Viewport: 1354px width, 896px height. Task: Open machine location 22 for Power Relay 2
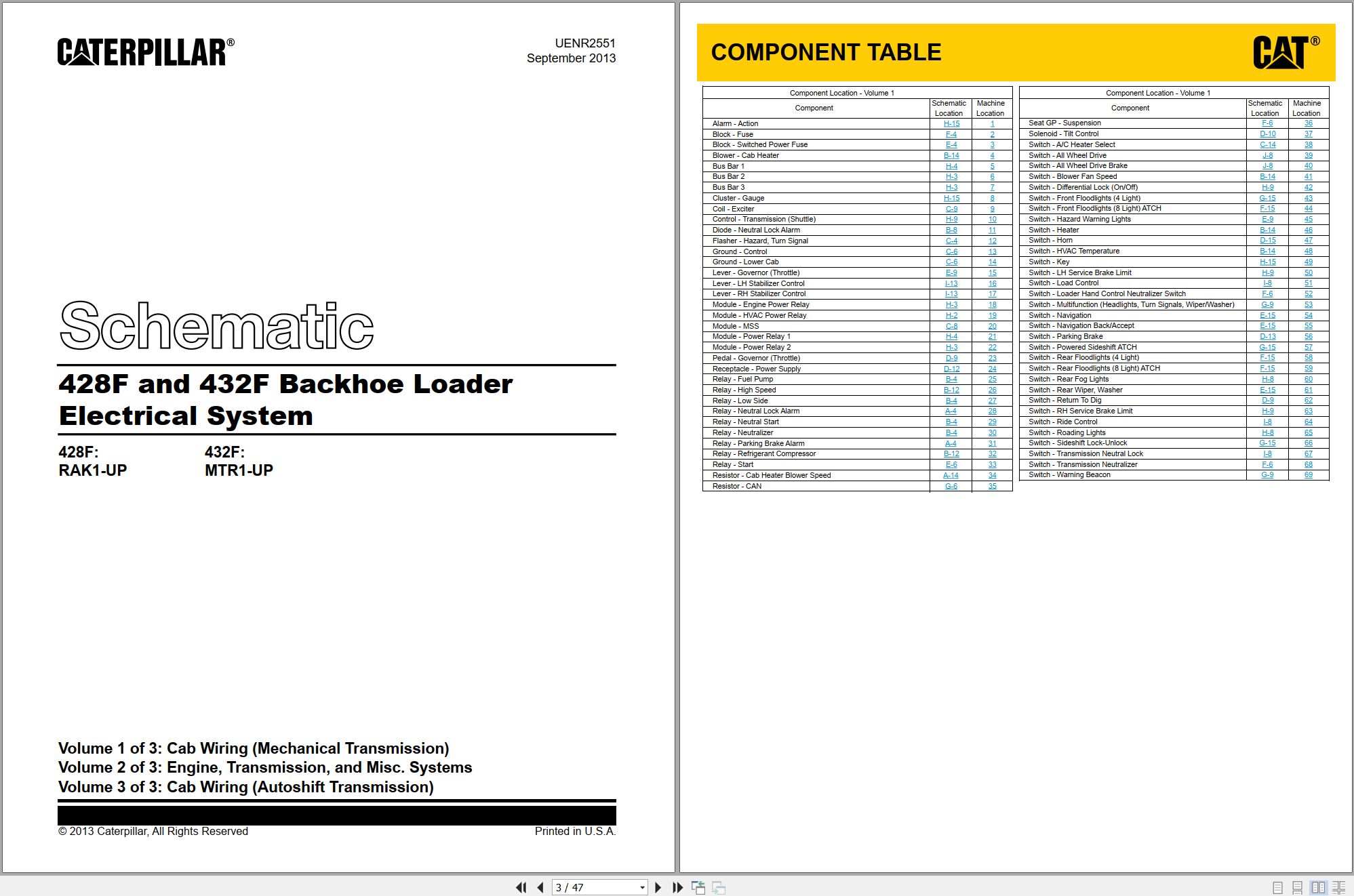tap(992, 347)
